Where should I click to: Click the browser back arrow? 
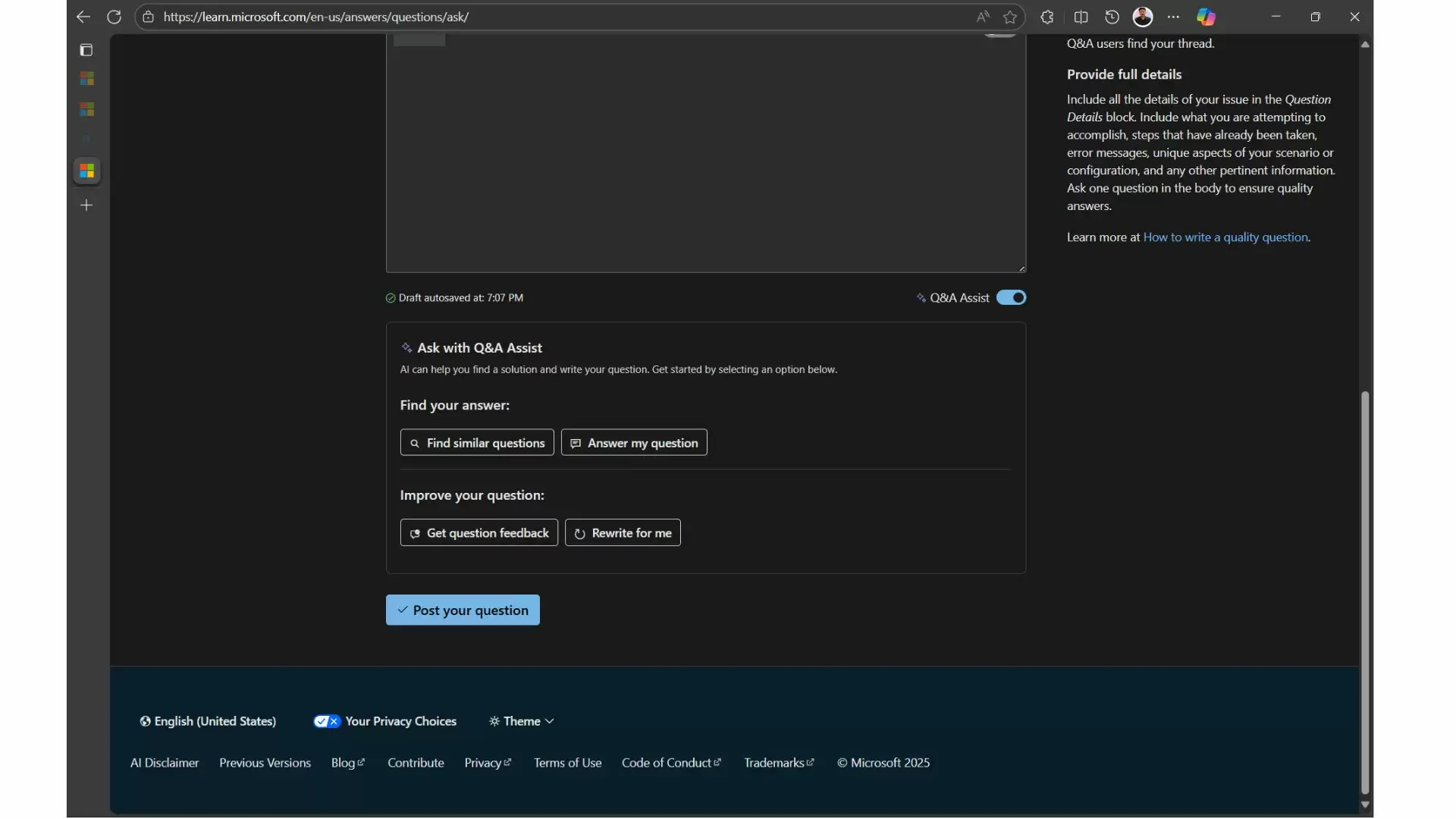click(83, 17)
